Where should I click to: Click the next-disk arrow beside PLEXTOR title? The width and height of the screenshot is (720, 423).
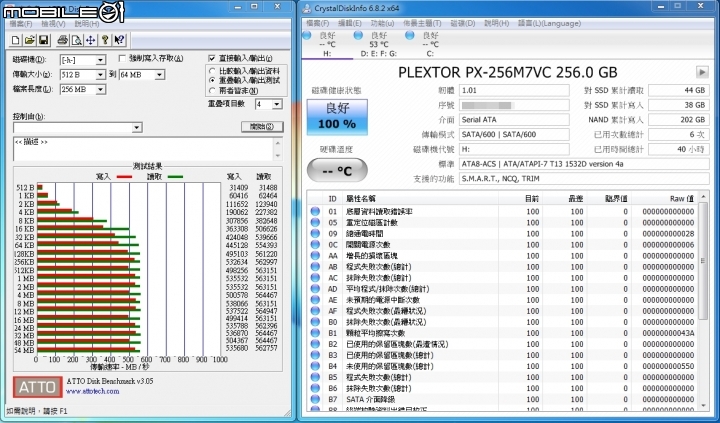point(702,72)
